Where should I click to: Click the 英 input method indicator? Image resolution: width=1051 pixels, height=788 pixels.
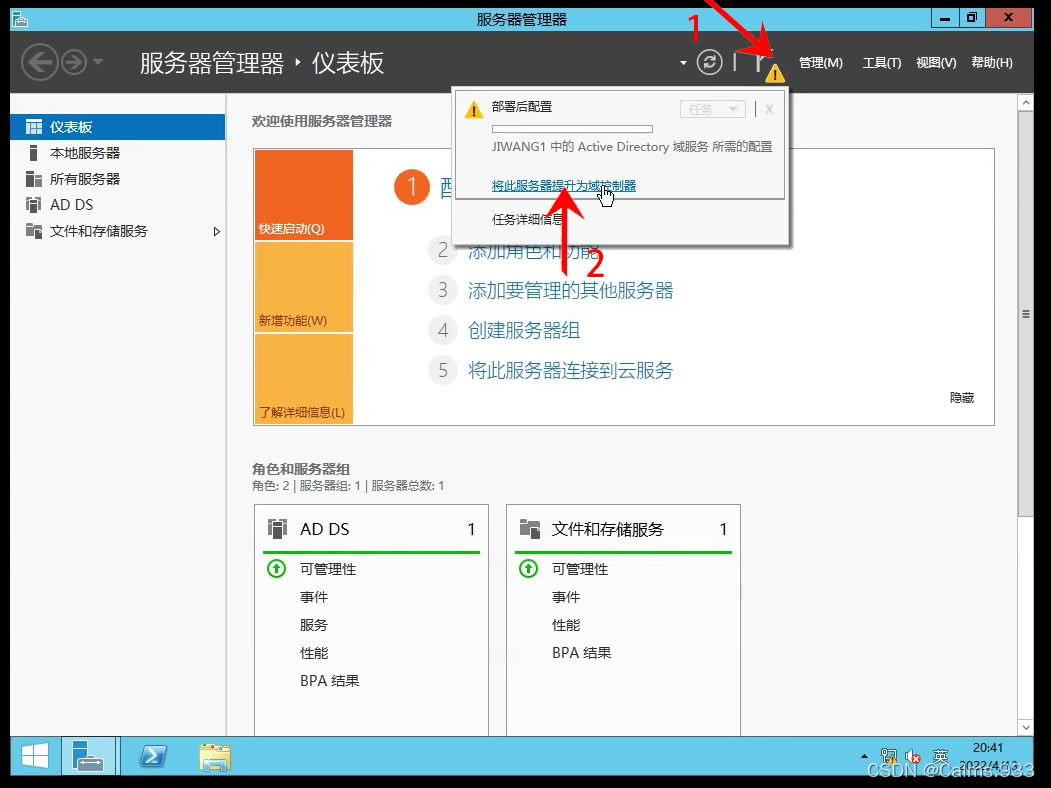coord(940,757)
